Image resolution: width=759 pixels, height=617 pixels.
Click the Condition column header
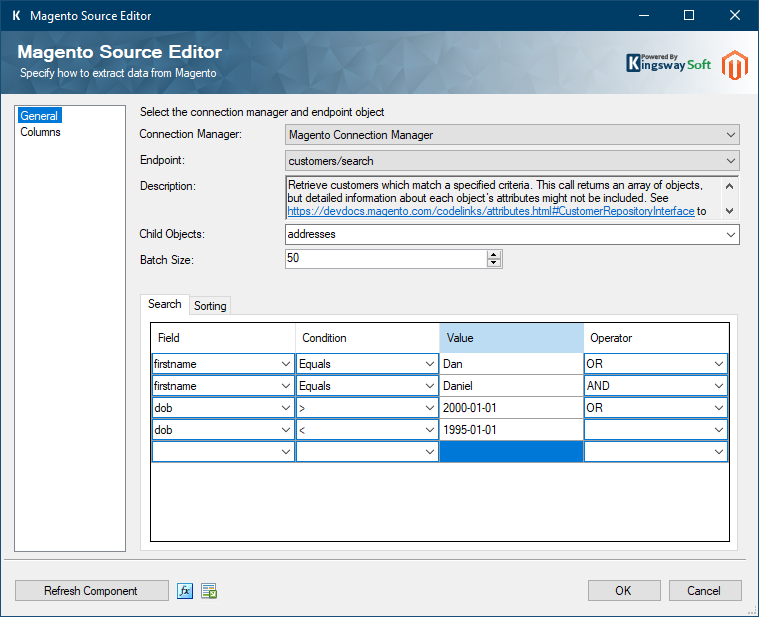pyautogui.click(x=367, y=338)
